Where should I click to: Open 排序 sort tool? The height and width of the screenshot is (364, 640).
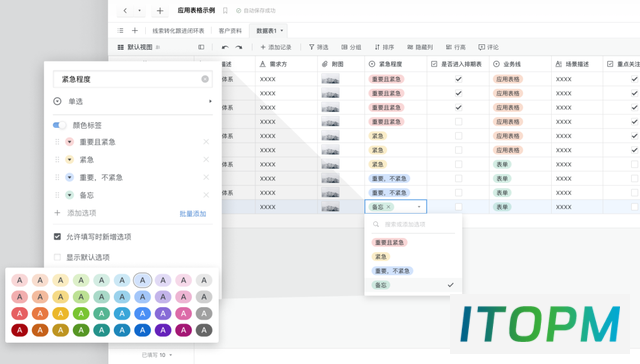point(384,47)
